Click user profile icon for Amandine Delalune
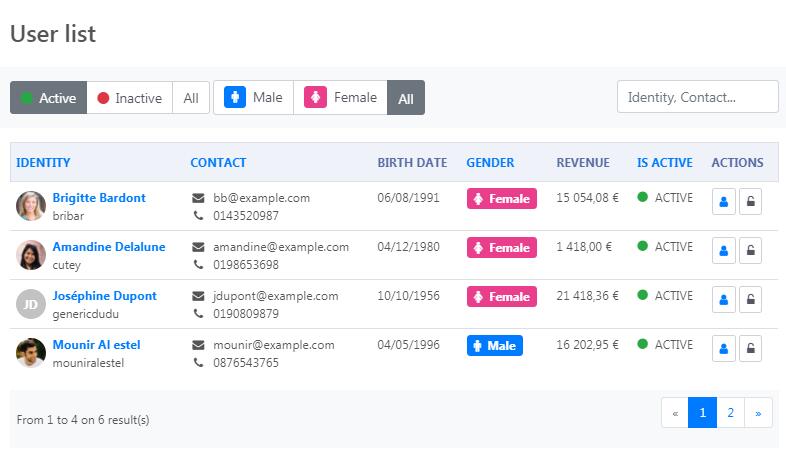Viewport: 786px width, 472px height. coord(724,251)
